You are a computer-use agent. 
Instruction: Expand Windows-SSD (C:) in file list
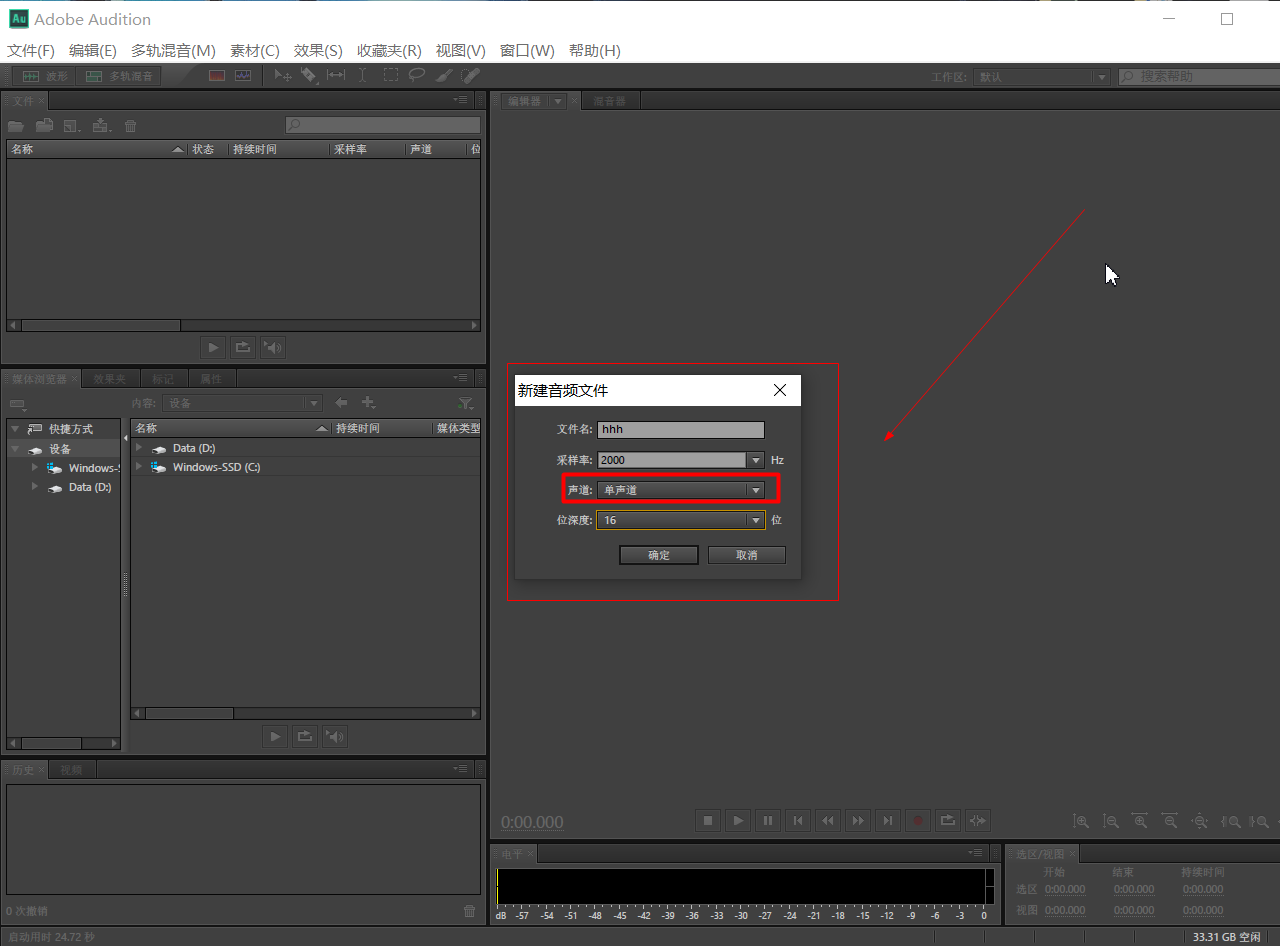[139, 467]
